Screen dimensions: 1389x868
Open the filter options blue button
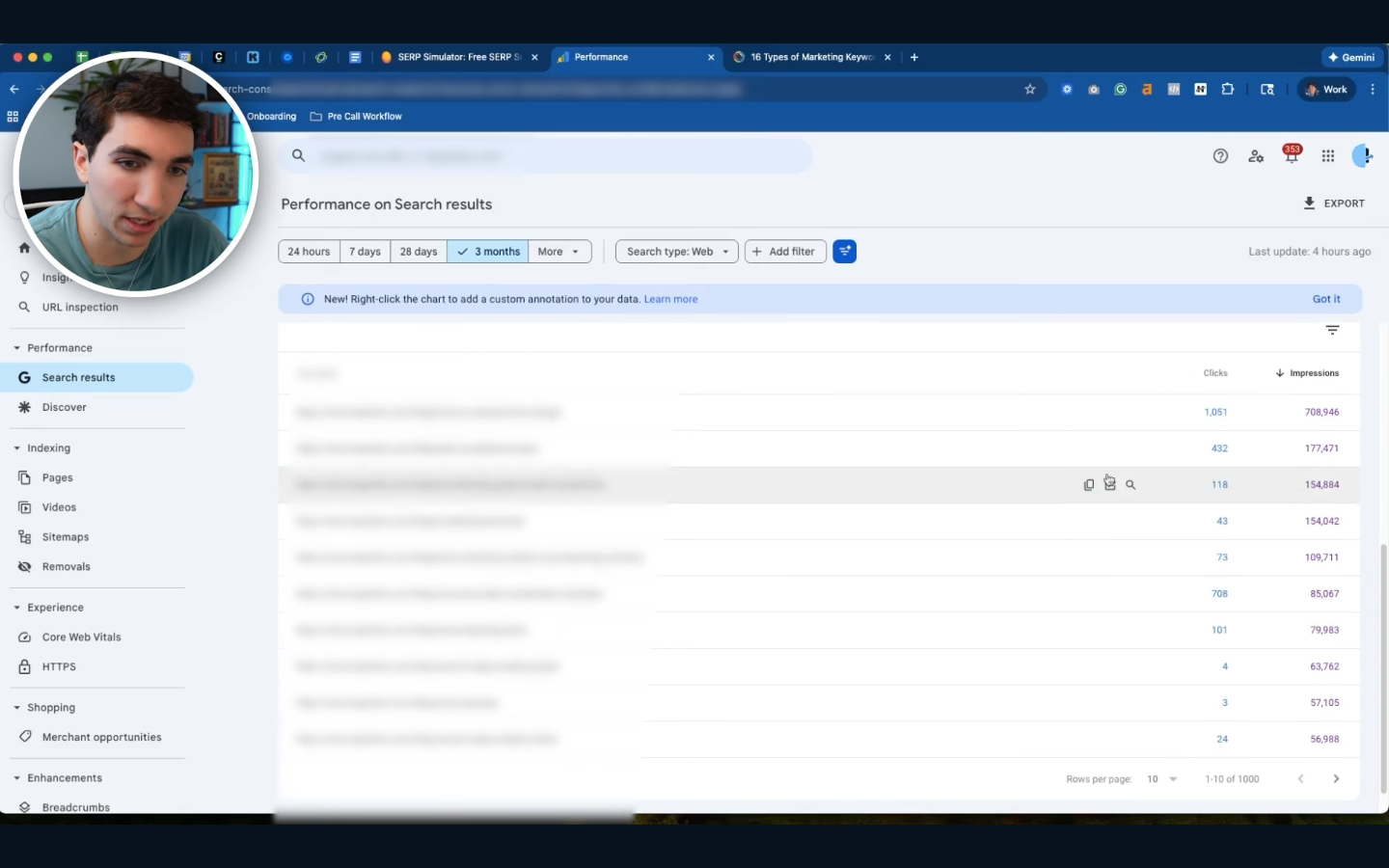coord(844,252)
